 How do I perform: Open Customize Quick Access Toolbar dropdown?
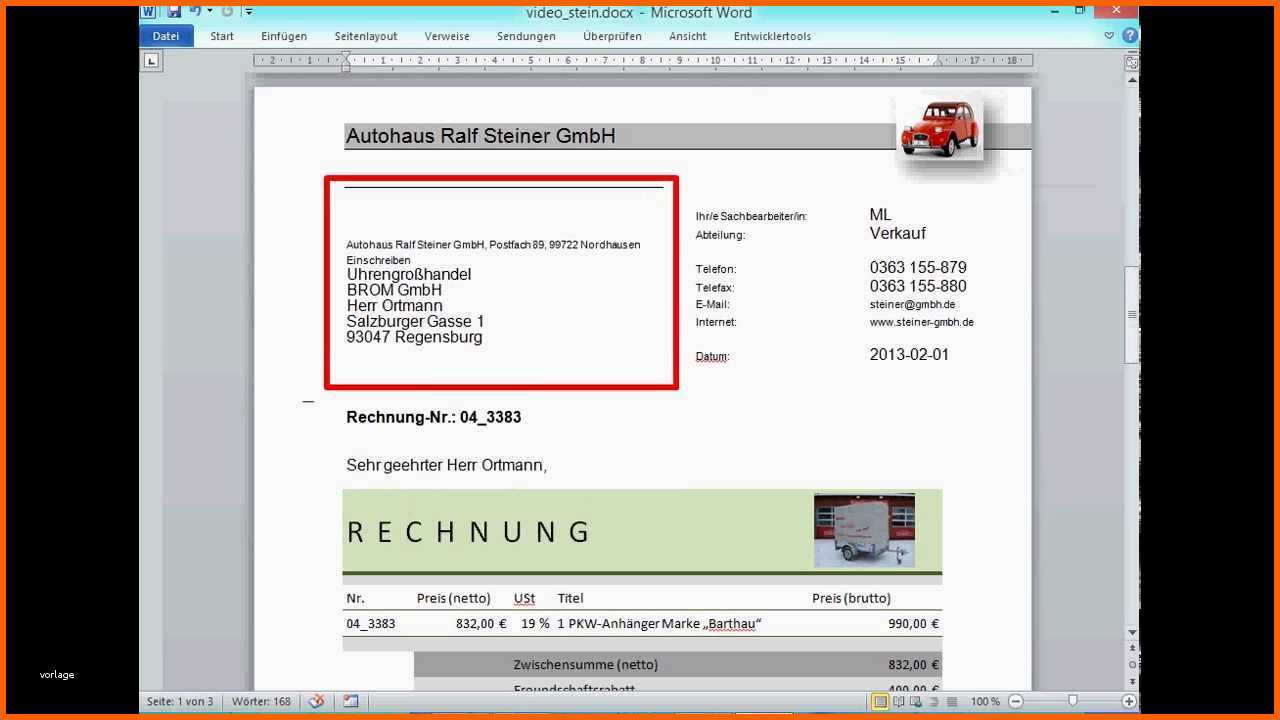(249, 12)
